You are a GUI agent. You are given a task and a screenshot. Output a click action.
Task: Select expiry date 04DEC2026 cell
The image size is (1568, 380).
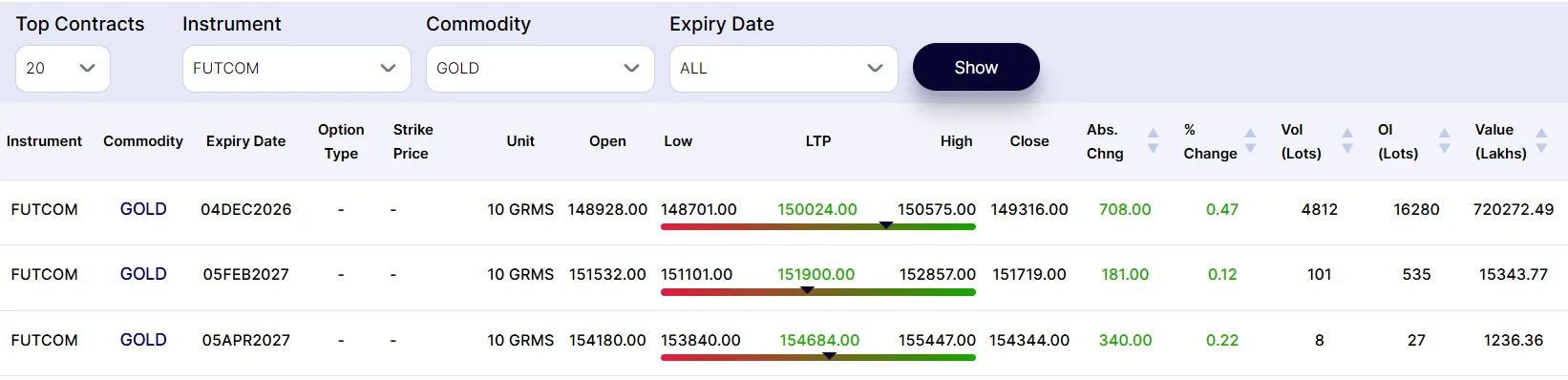coord(245,209)
